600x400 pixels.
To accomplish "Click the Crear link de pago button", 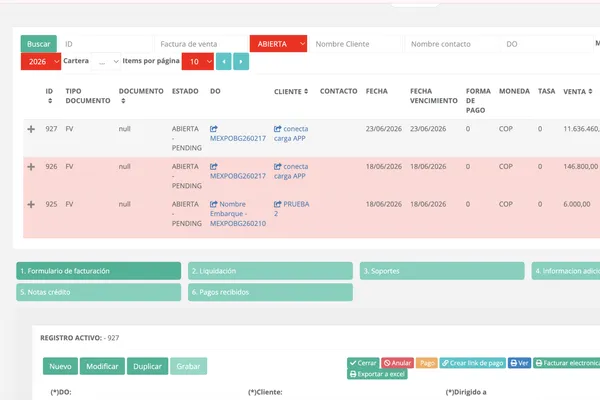I will click(x=473, y=363).
